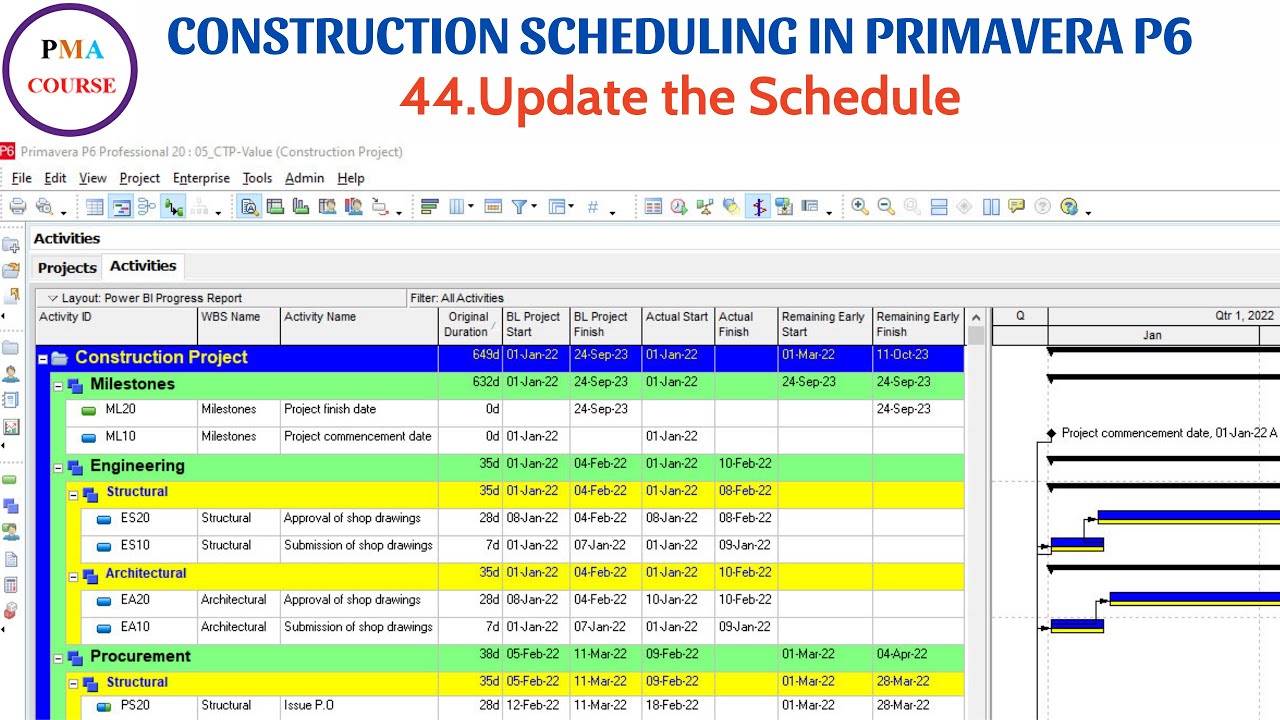The image size is (1280, 720).
Task: Open the Admin menu
Action: pos(304,178)
